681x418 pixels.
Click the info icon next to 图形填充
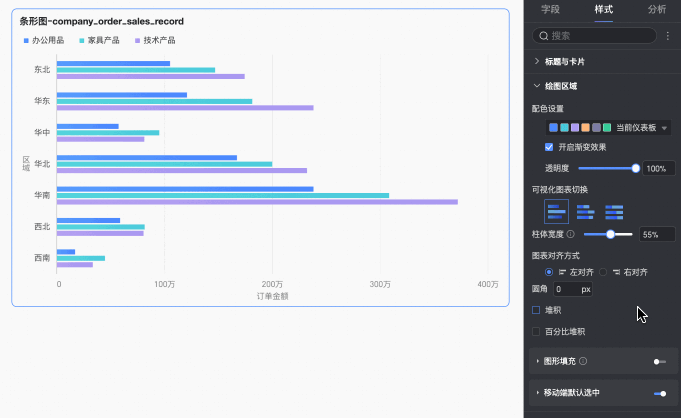tap(582, 361)
